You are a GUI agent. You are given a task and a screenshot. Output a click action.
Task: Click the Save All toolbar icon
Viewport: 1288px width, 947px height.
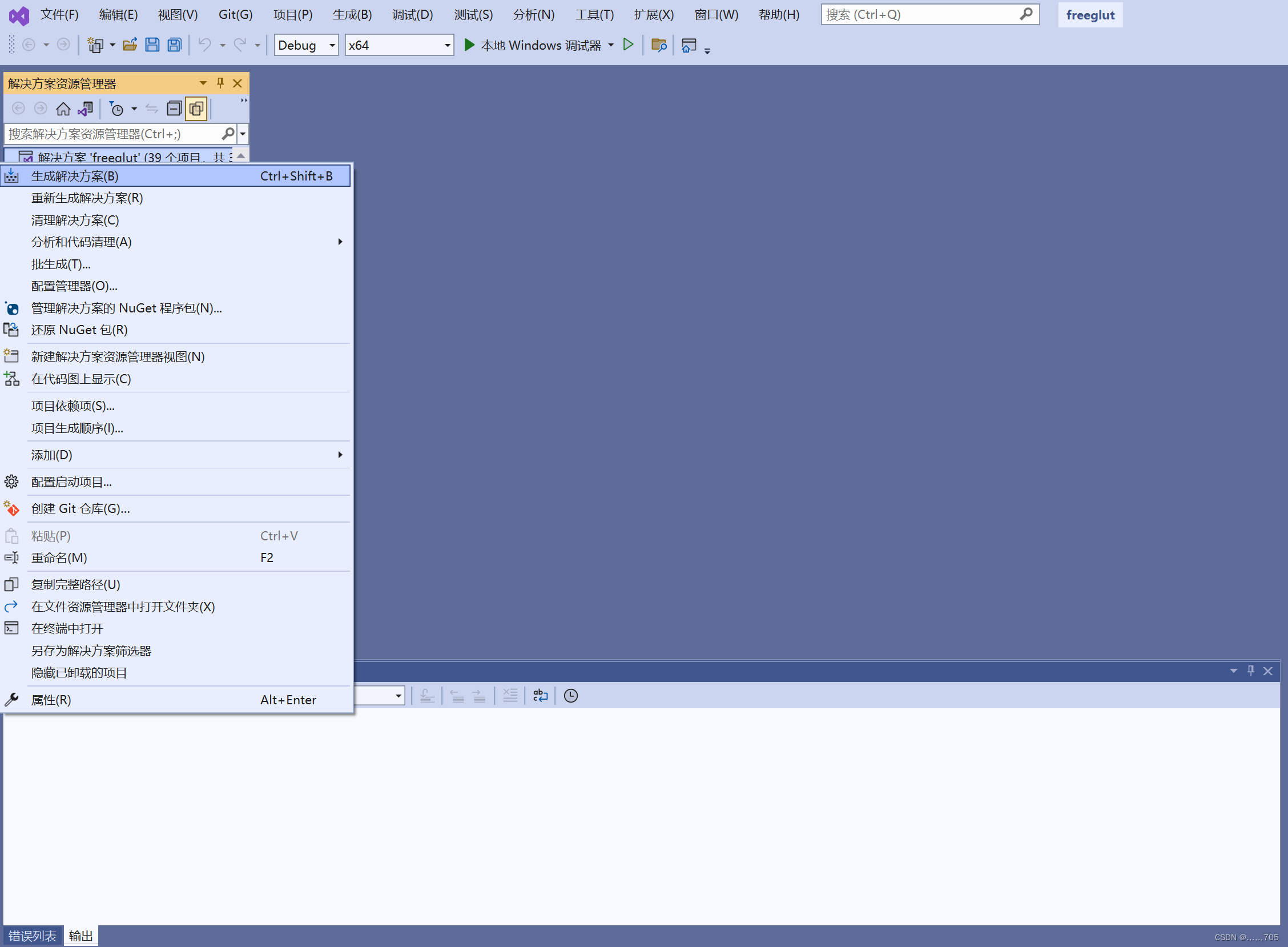tap(175, 45)
